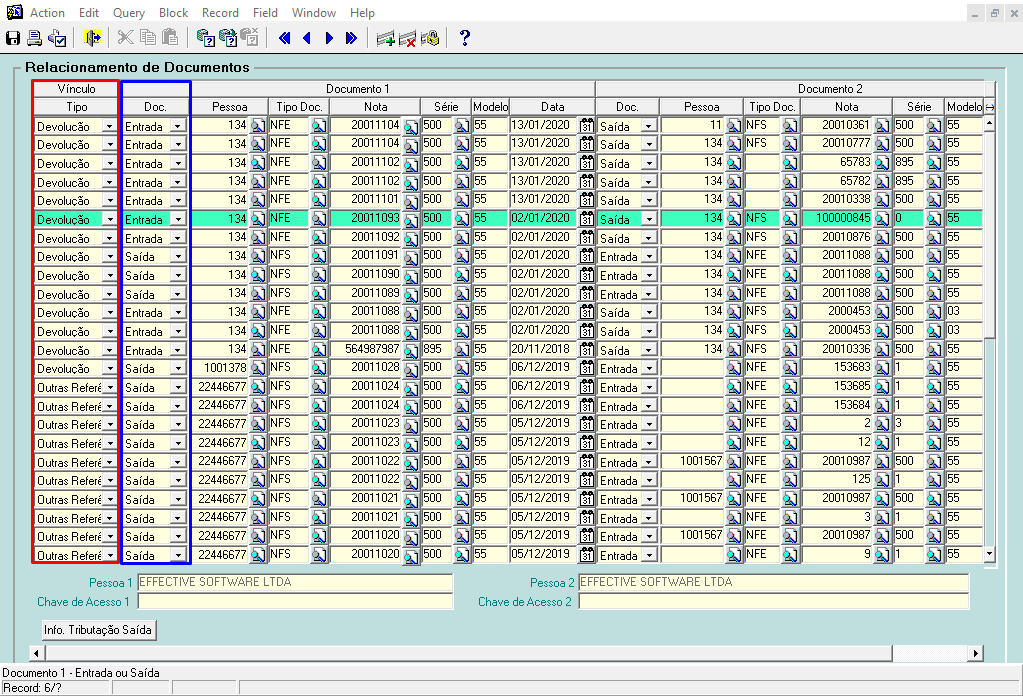Expand the Tipo dropdown in the first row

point(109,126)
